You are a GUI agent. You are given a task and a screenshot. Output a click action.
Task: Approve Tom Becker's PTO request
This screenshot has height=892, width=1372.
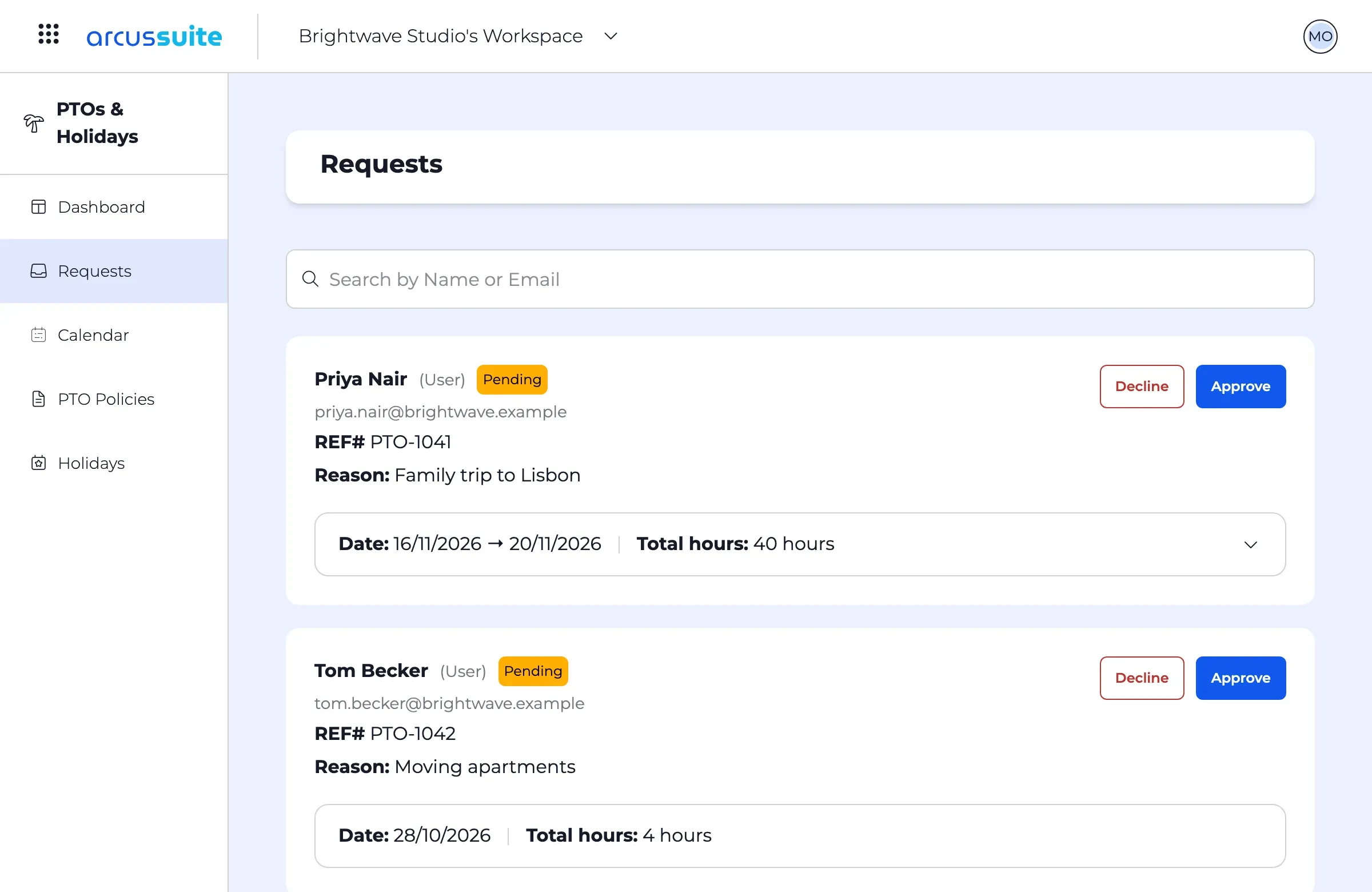pyautogui.click(x=1240, y=678)
